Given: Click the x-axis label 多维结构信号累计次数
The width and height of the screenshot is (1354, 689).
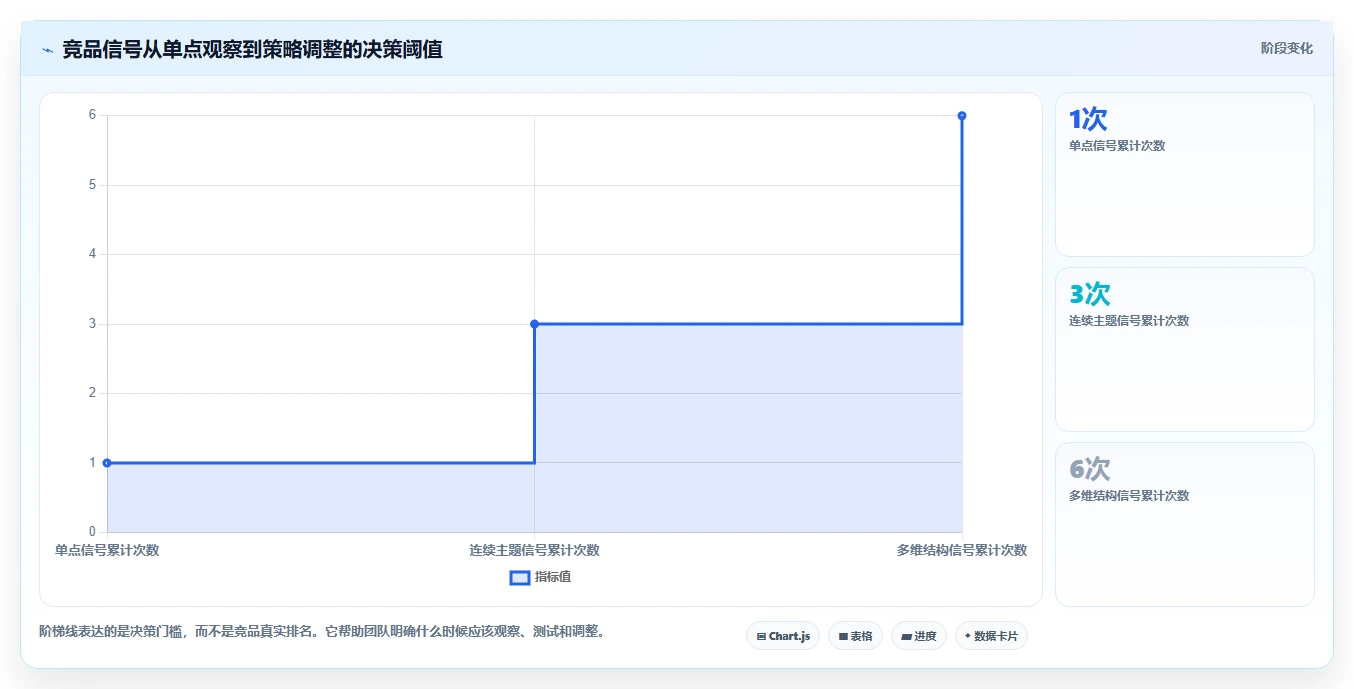Looking at the screenshot, I should coord(962,550).
